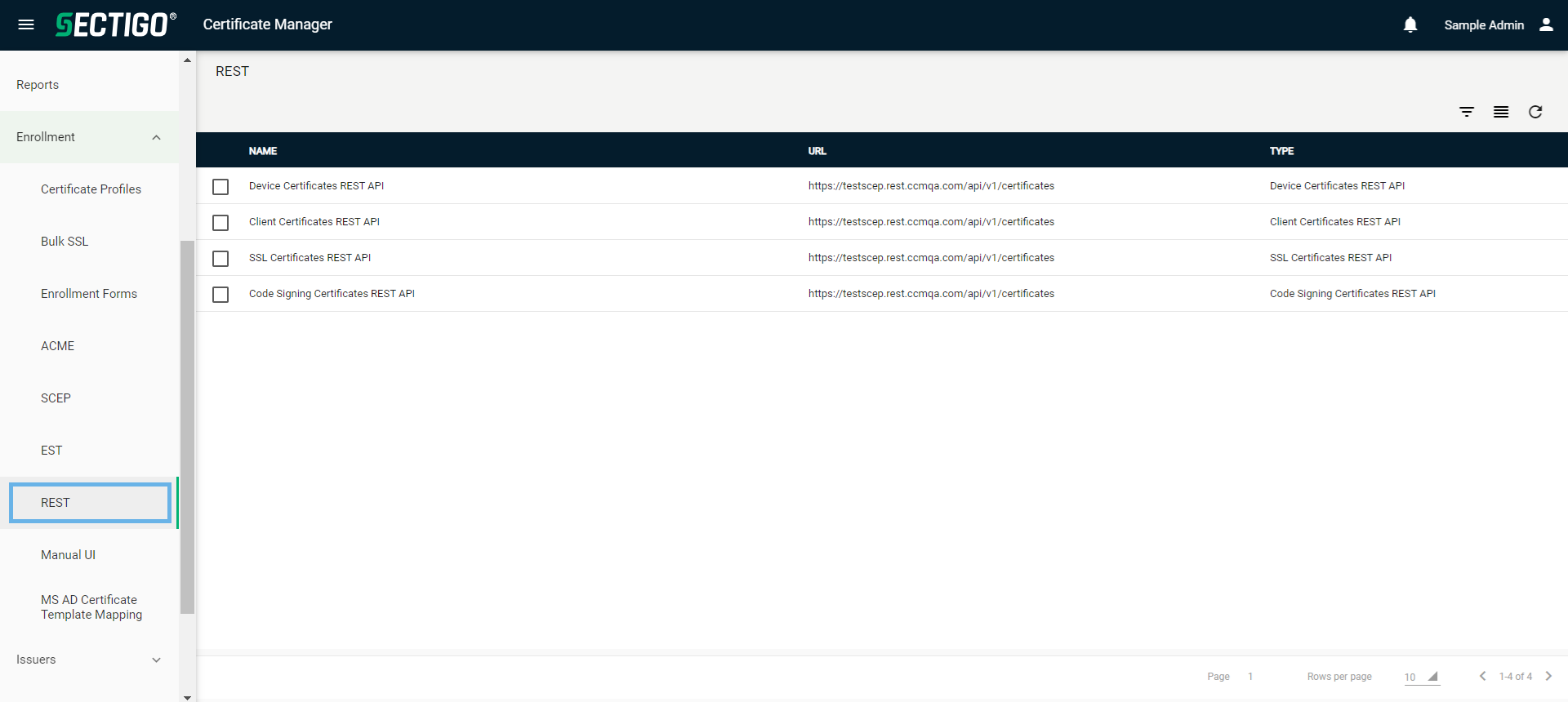The height and width of the screenshot is (702, 1568).
Task: Click the Certificate Manager title
Action: tap(267, 24)
